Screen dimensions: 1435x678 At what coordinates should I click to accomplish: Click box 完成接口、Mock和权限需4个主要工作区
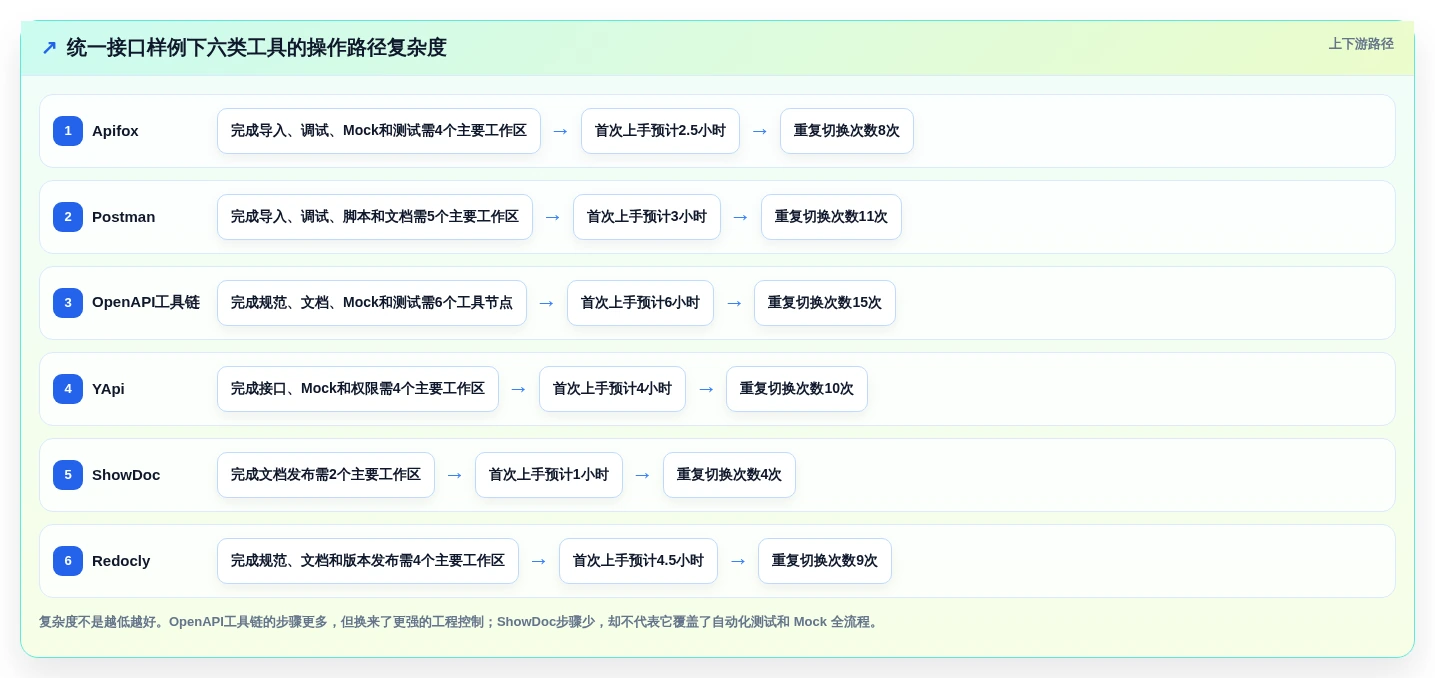(358, 389)
